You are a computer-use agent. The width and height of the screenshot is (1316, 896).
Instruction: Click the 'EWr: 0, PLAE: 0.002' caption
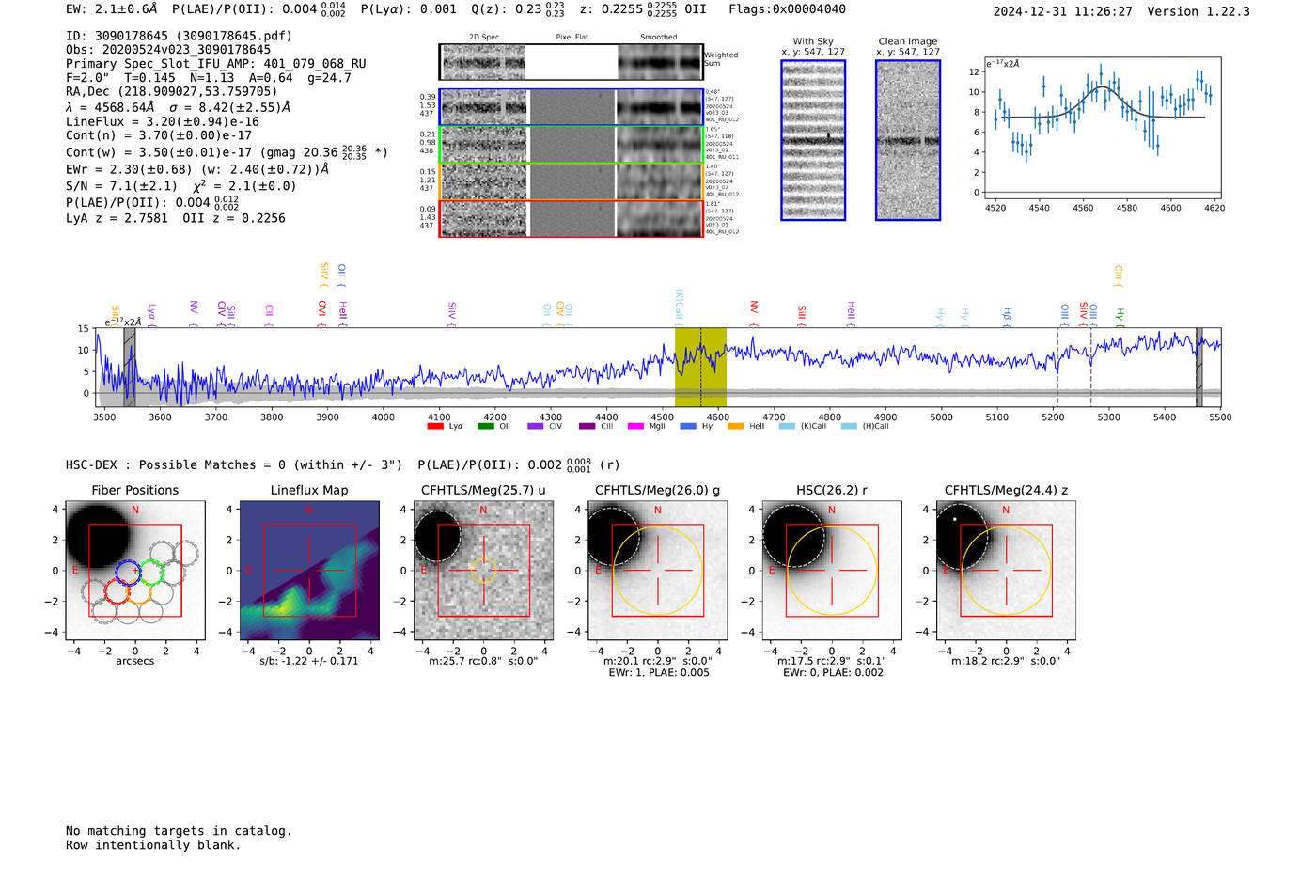pyautogui.click(x=833, y=673)
